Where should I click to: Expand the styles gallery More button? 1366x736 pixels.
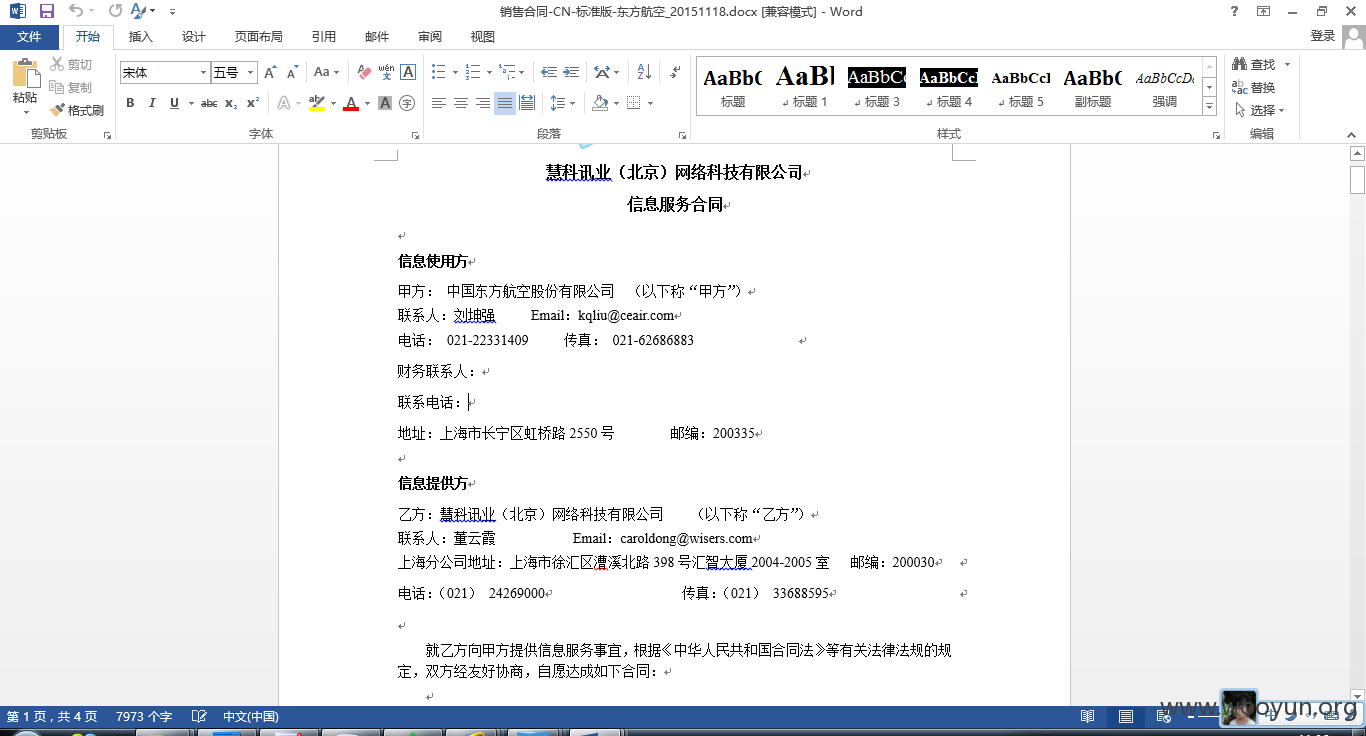(x=1209, y=105)
